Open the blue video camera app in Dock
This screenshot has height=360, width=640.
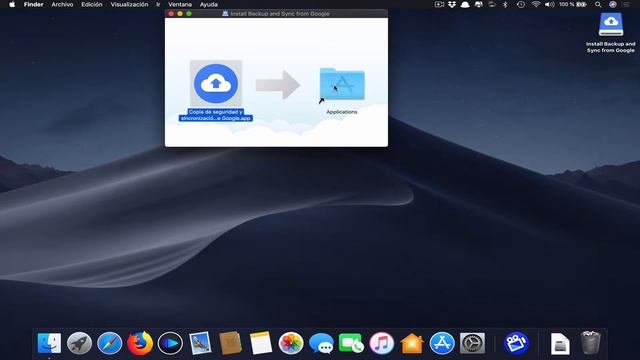tap(516, 343)
